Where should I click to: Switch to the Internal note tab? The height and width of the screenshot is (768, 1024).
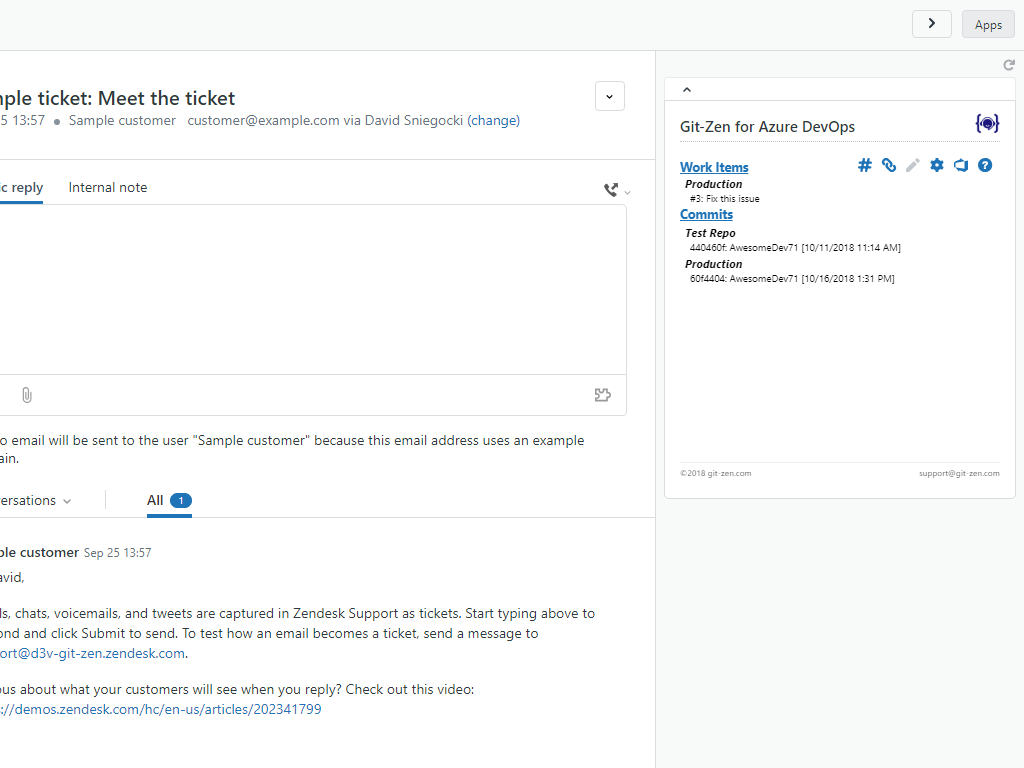click(107, 187)
